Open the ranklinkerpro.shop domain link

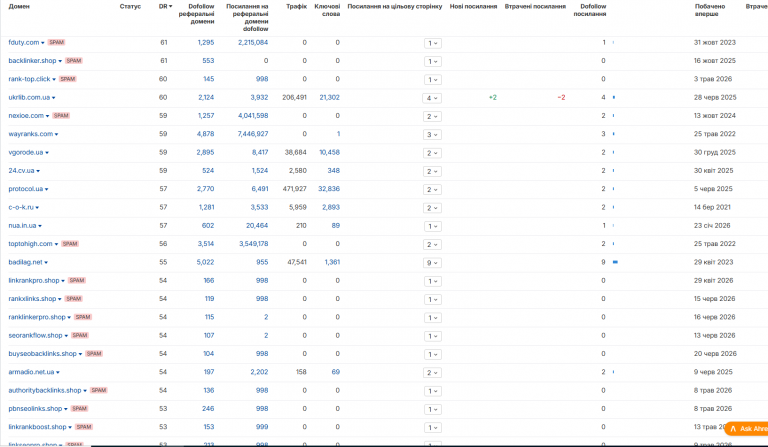37,317
